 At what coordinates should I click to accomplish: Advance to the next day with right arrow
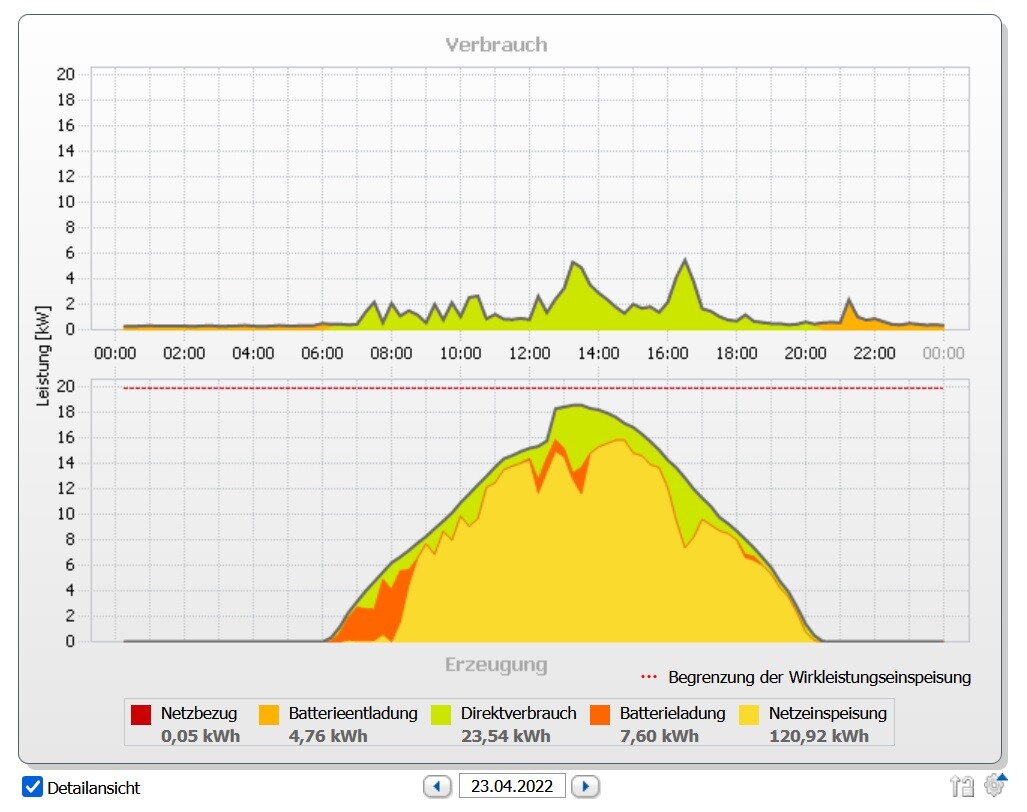(586, 786)
